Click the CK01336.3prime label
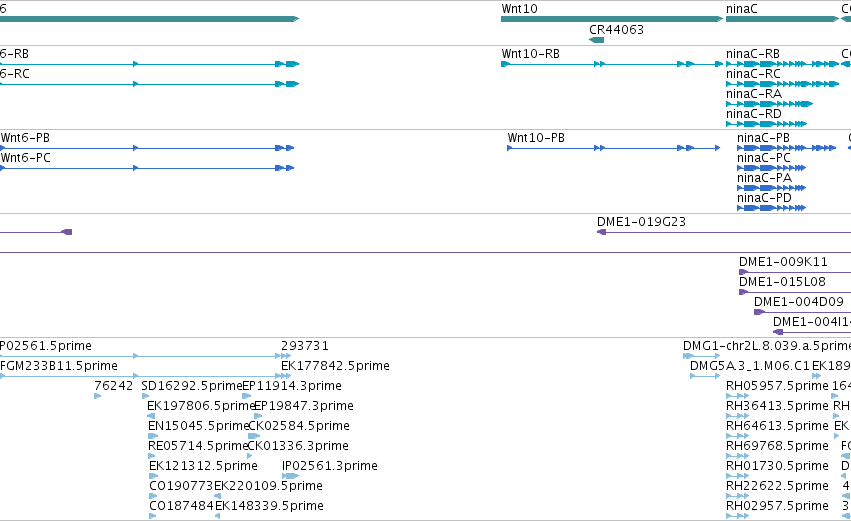The height and width of the screenshot is (521, 851). tap(298, 446)
